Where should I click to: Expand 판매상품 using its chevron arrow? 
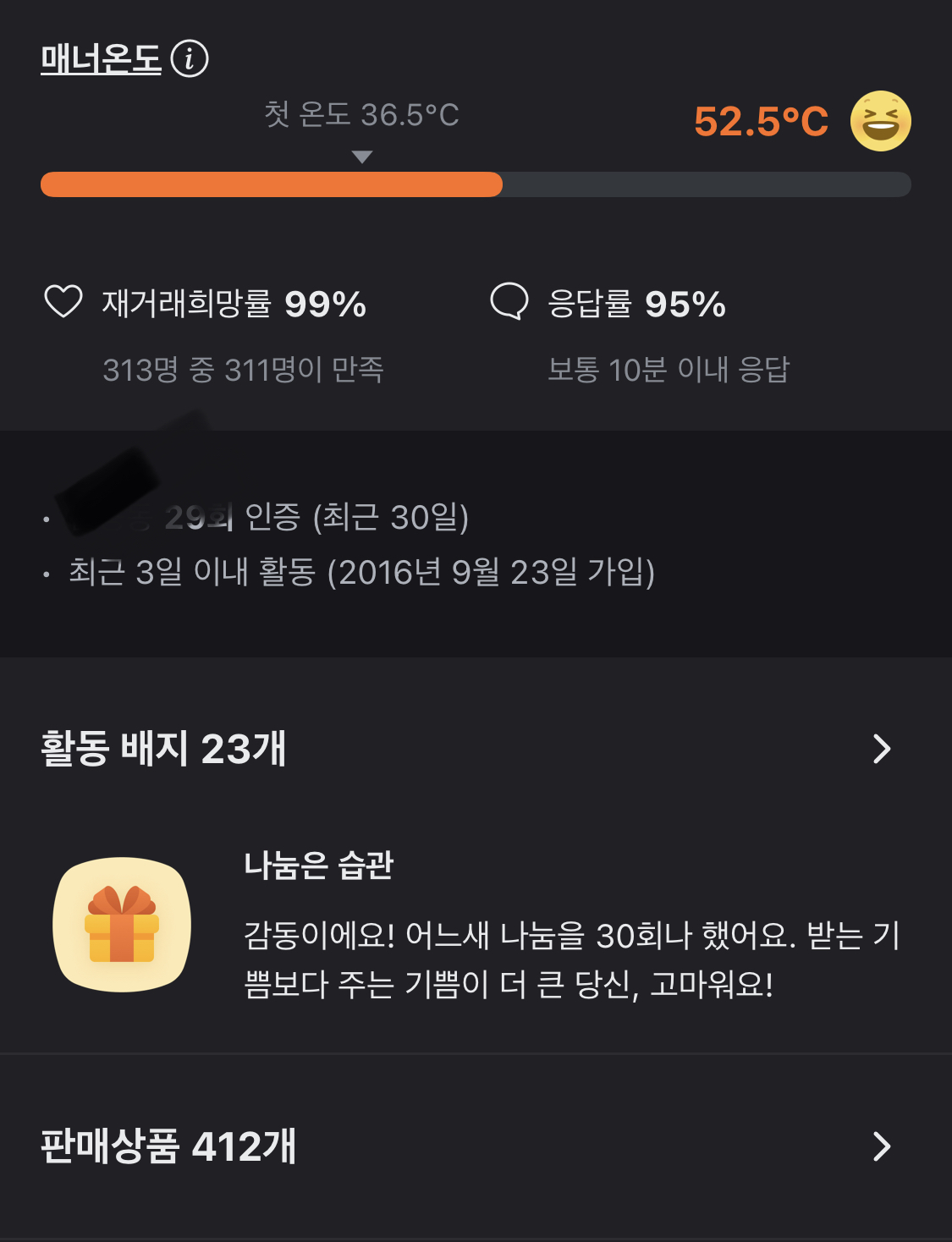[x=881, y=1146]
